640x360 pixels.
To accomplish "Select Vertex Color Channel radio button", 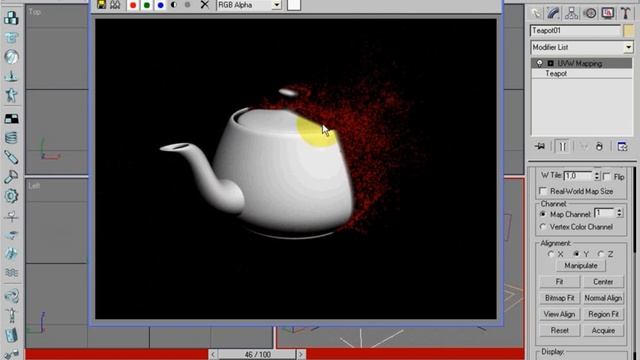I will [x=543, y=227].
